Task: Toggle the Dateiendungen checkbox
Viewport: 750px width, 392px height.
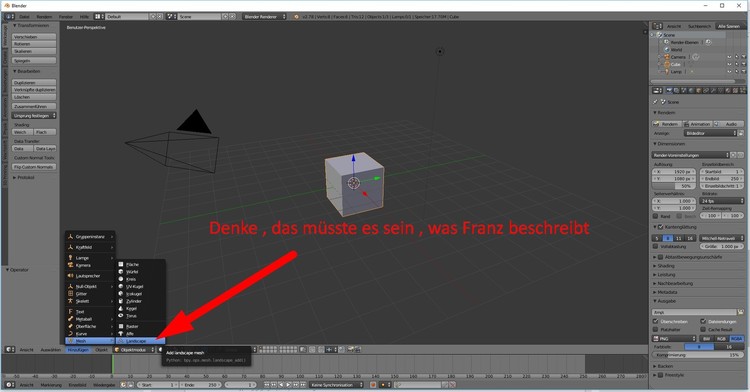Action: click(703, 322)
